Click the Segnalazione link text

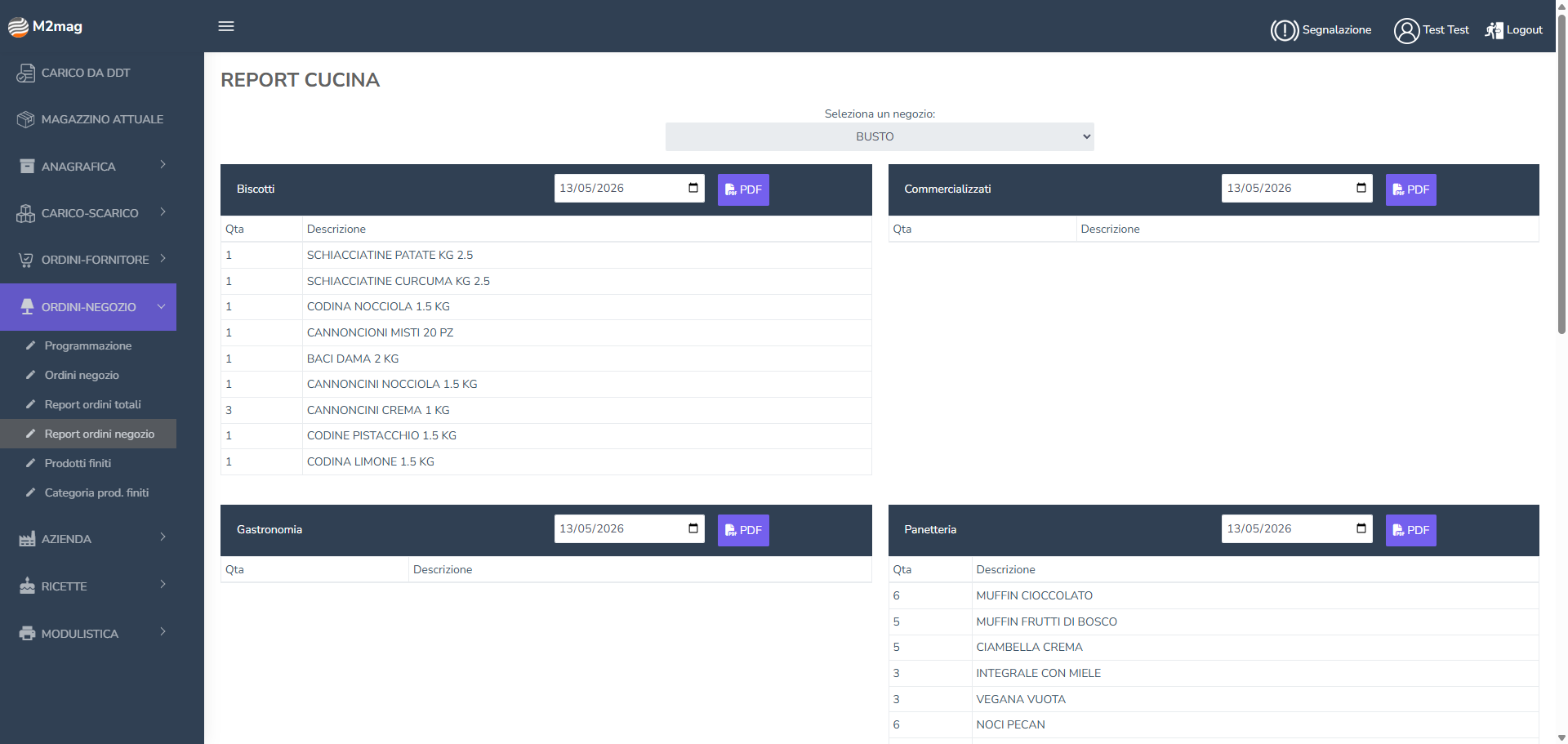coord(1337,30)
